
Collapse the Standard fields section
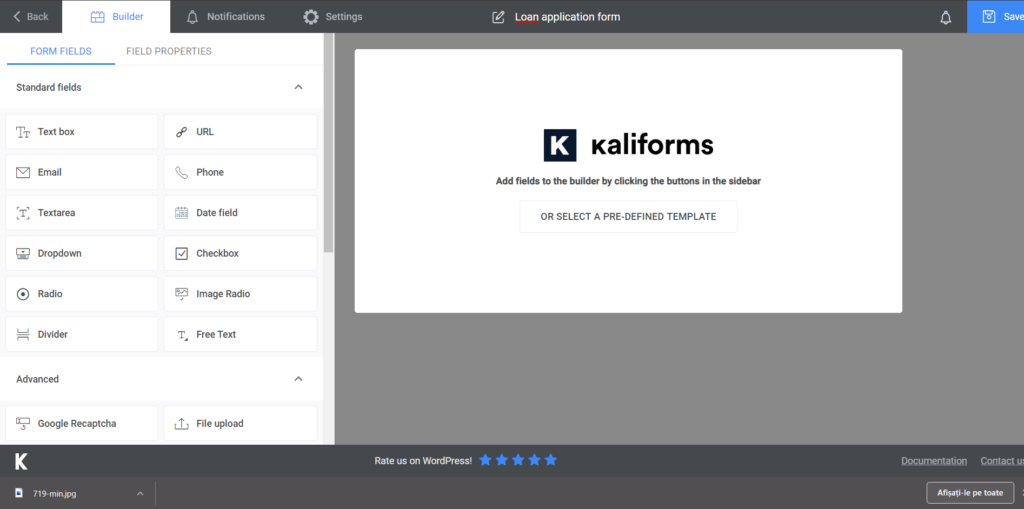tap(298, 88)
